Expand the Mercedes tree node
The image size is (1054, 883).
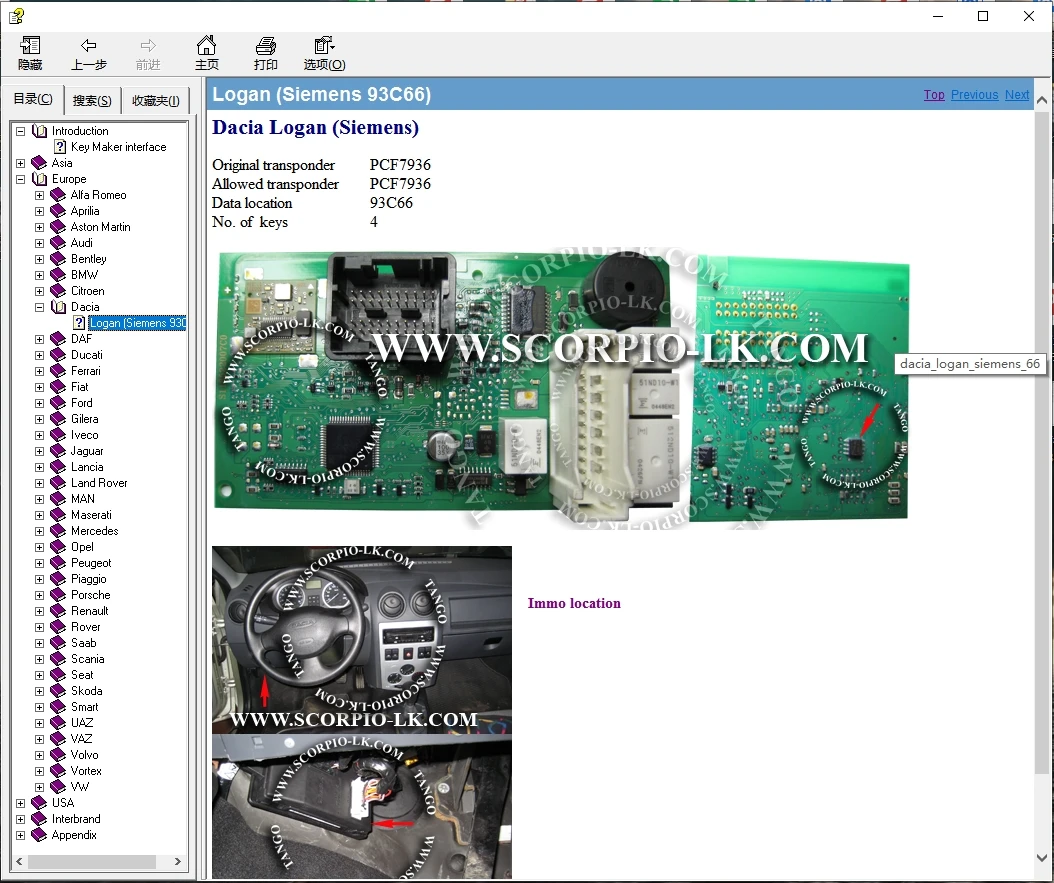pos(40,531)
